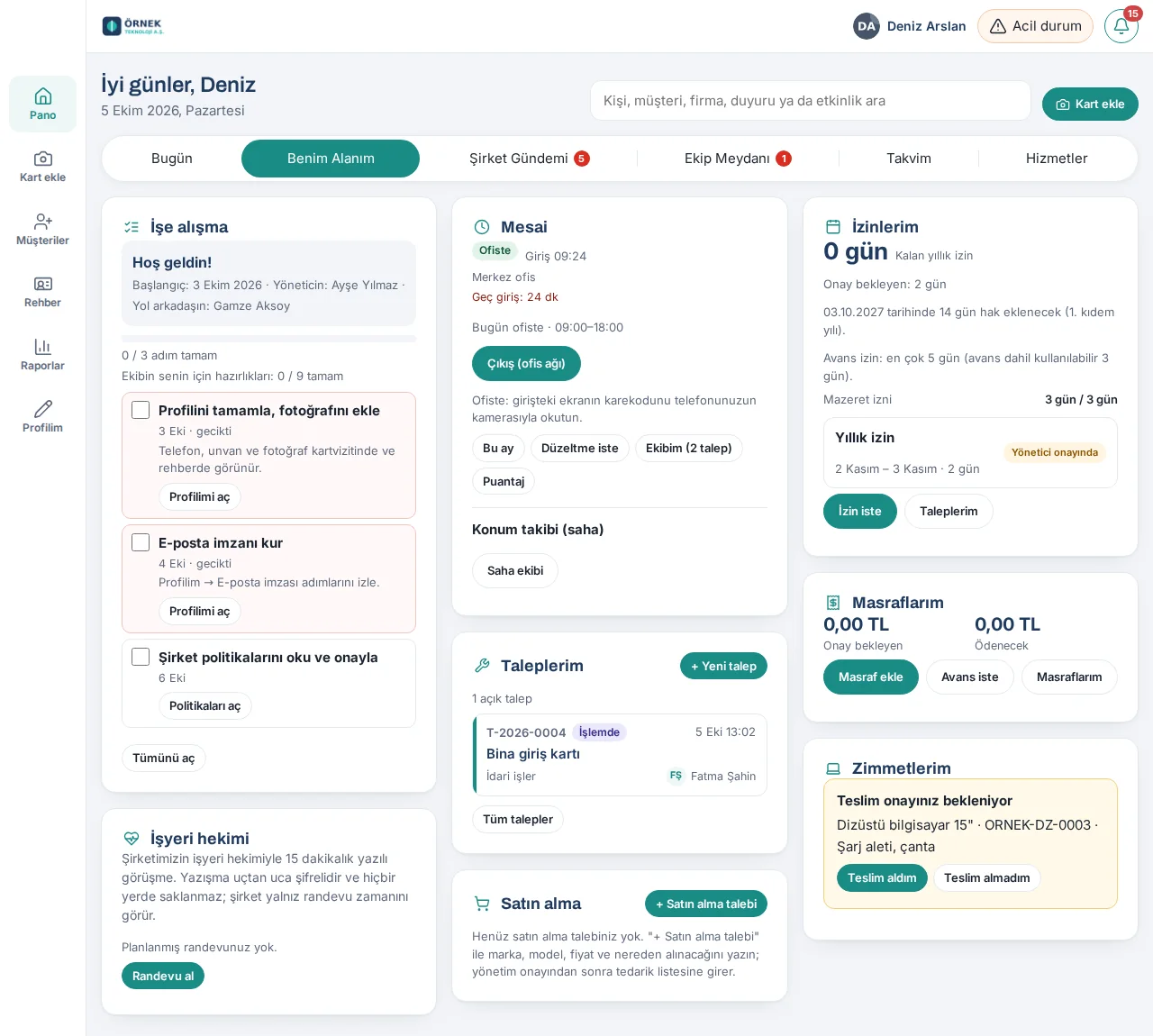Viewport: 1153px width, 1036px height.
Task: Click the wrench icon beside Taleplerim
Action: click(482, 666)
